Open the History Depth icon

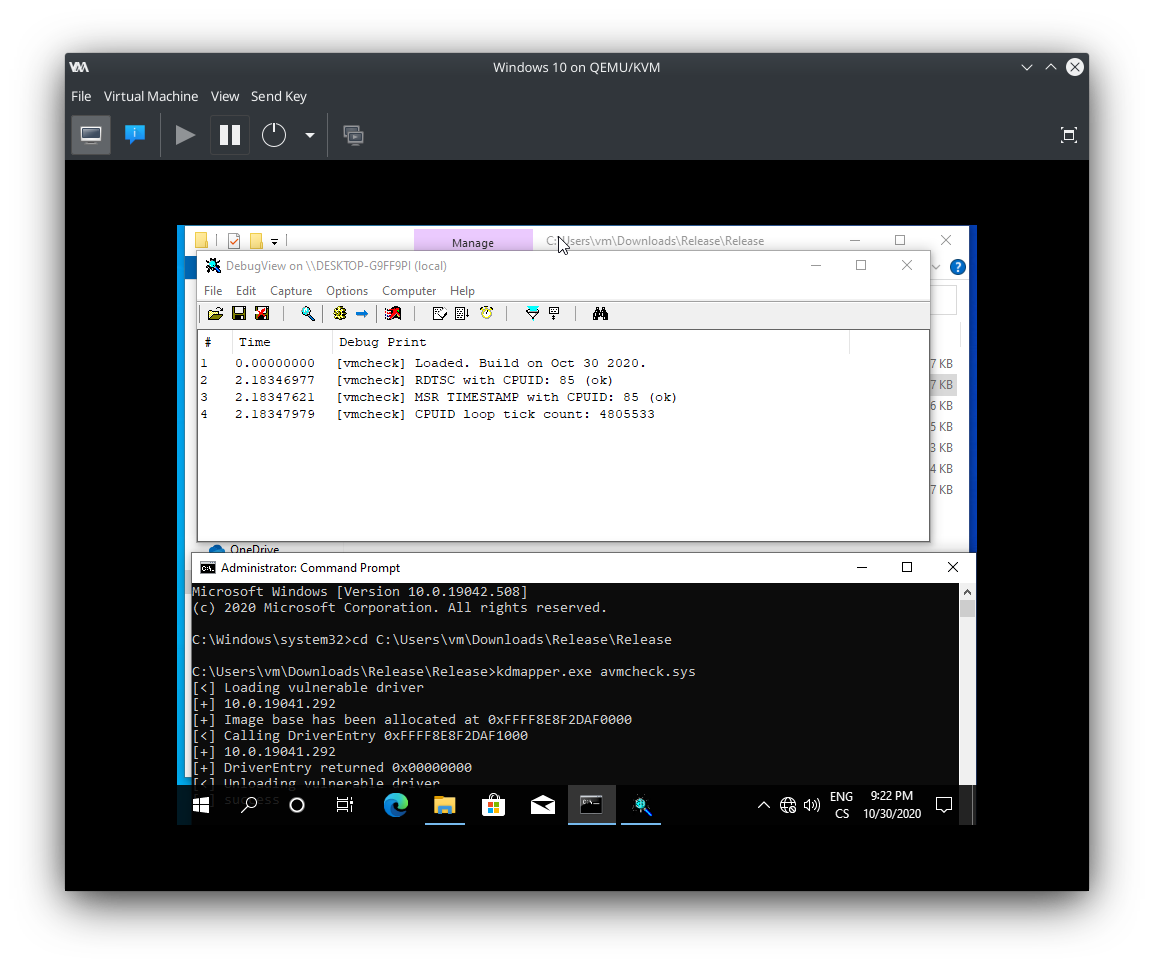pyautogui.click(x=554, y=314)
